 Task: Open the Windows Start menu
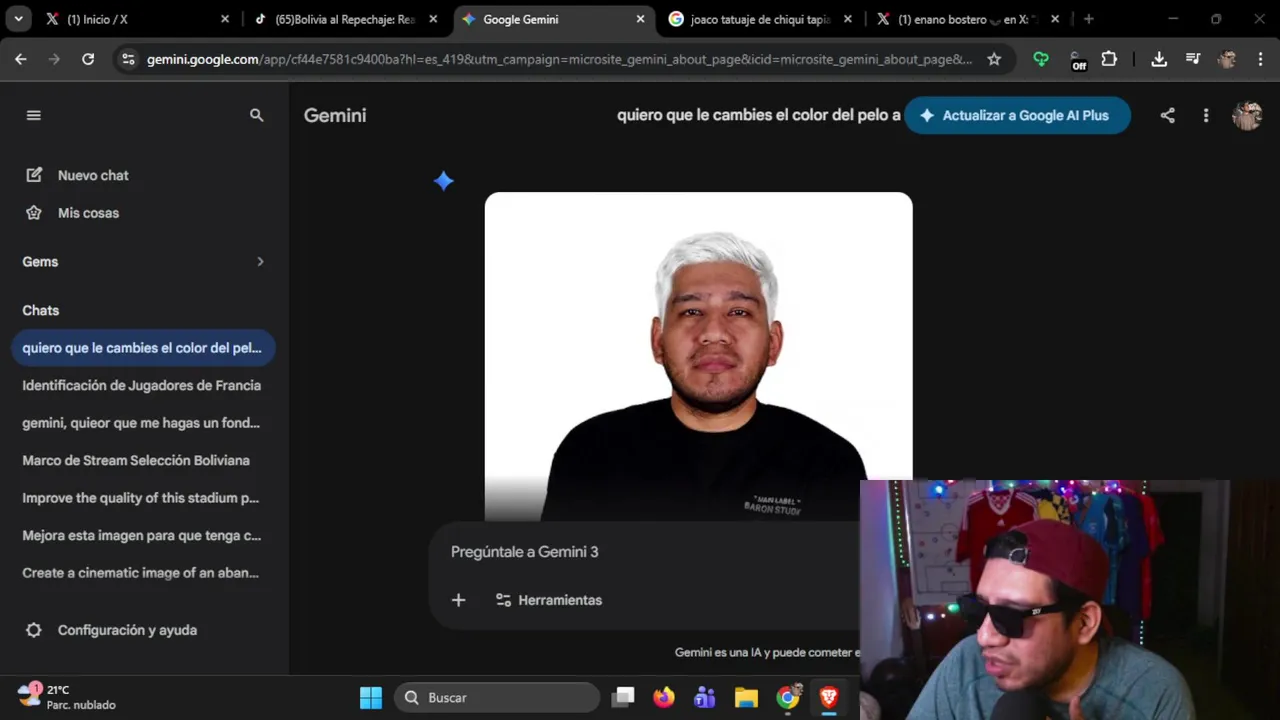371,697
